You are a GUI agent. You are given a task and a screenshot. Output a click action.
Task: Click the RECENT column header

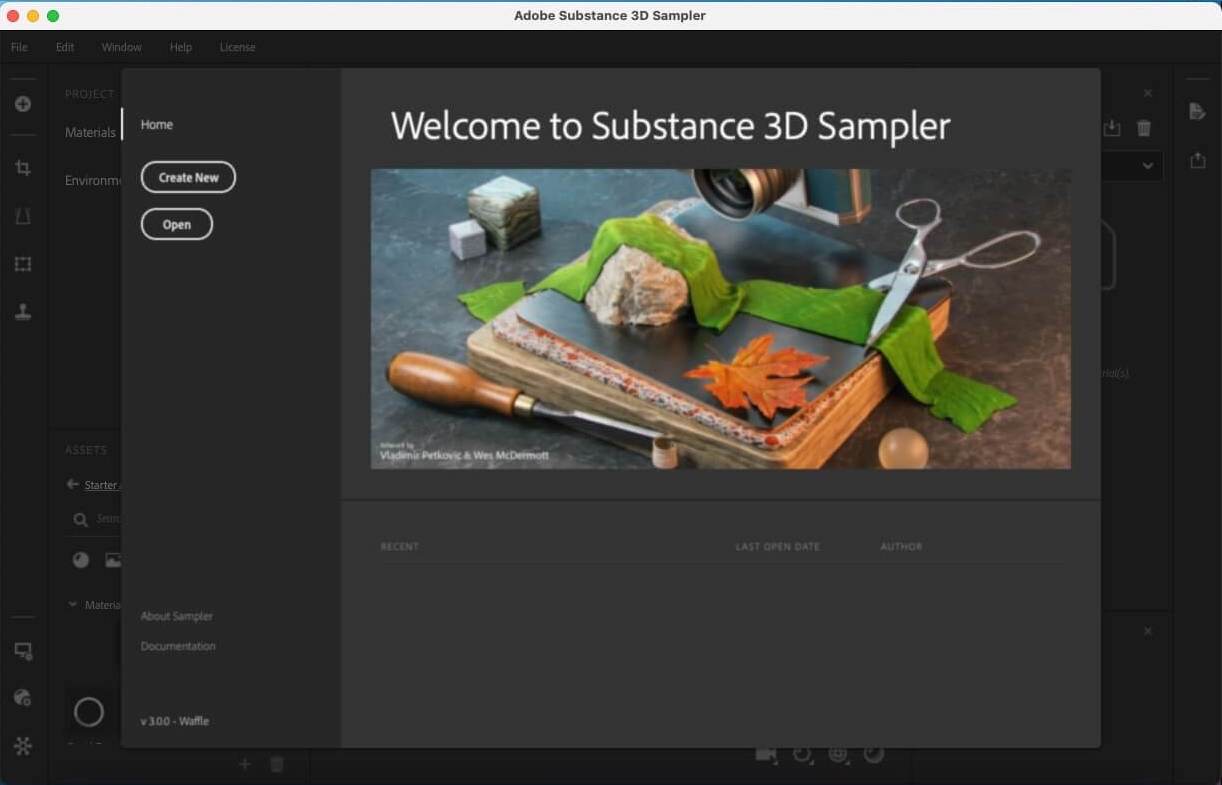(399, 546)
